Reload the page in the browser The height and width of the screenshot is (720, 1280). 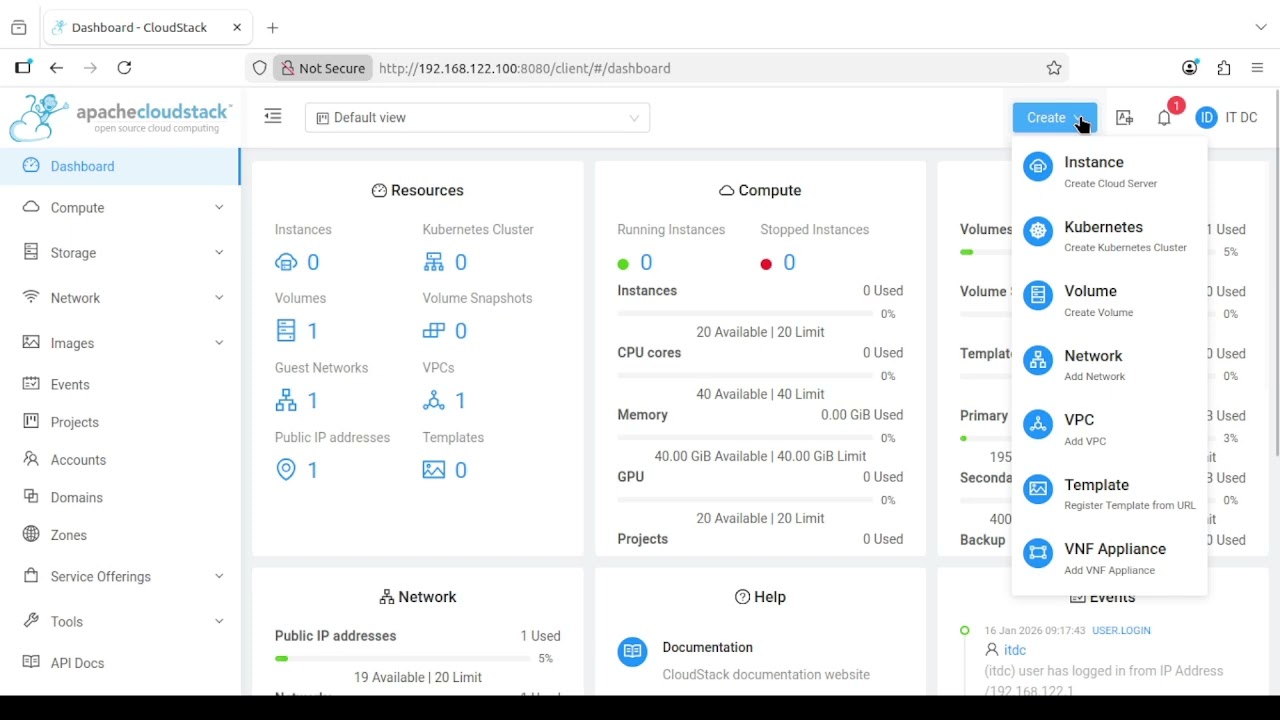(124, 68)
